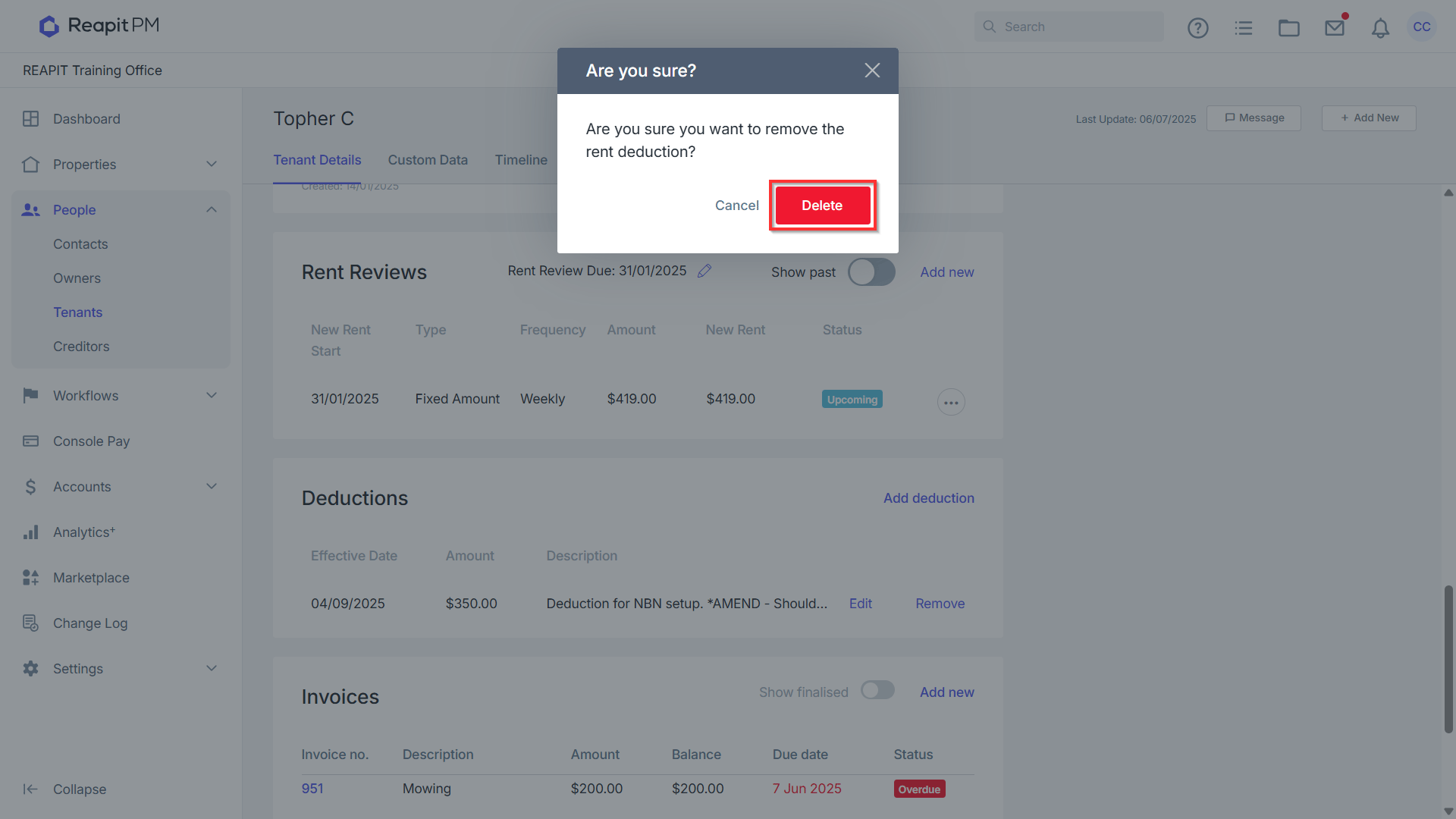
Task: Open the CC user avatar
Action: (1422, 27)
